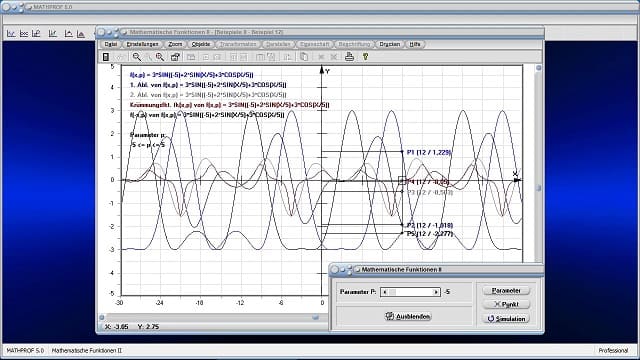Click the 'Parameter P:' label in dialog

pos(358,292)
